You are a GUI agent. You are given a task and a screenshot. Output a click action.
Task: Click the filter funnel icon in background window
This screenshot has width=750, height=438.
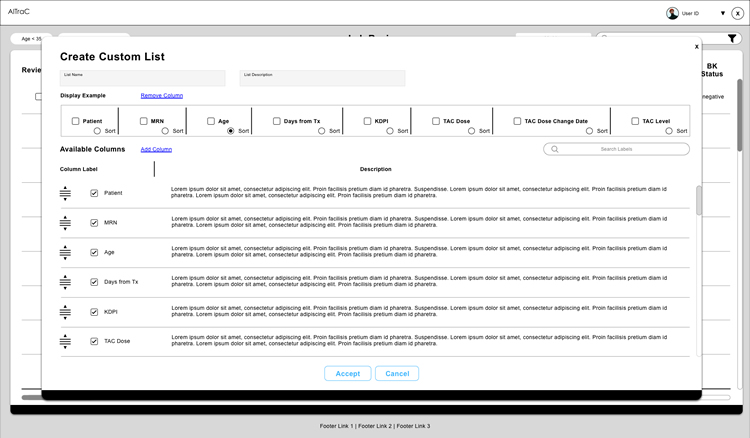732,39
